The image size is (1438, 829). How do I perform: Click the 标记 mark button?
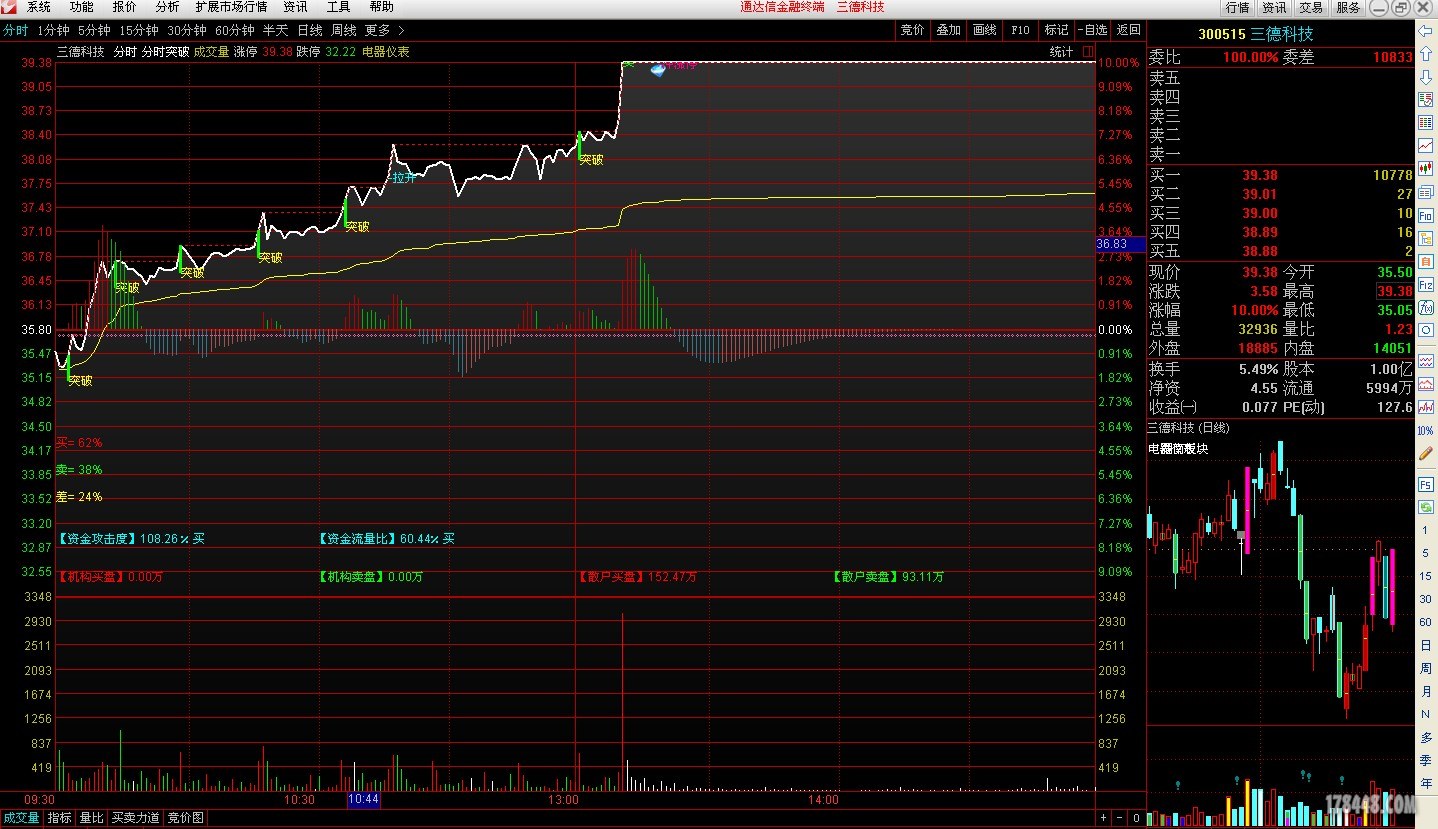tap(1056, 30)
